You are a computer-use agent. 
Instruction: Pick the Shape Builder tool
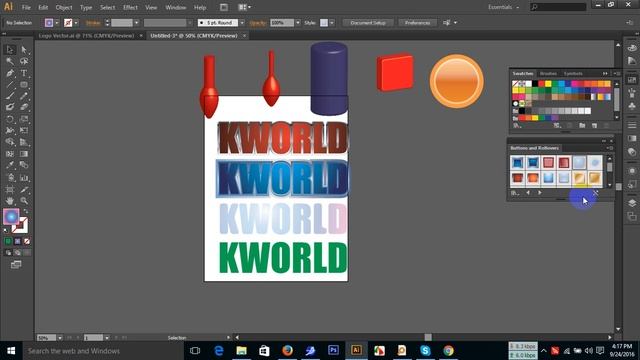click(x=10, y=142)
